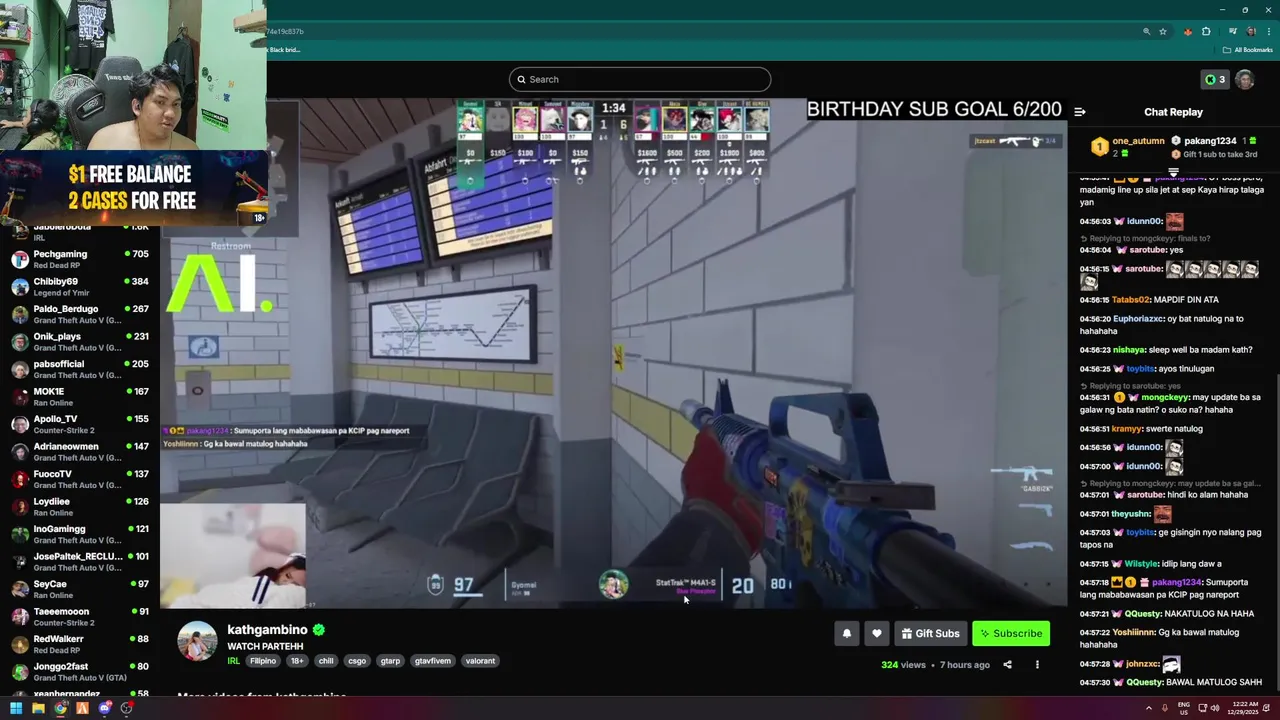Image resolution: width=1280 pixels, height=720 pixels.
Task: Open Apollo_TV channel in the sidebar
Action: [80, 424]
